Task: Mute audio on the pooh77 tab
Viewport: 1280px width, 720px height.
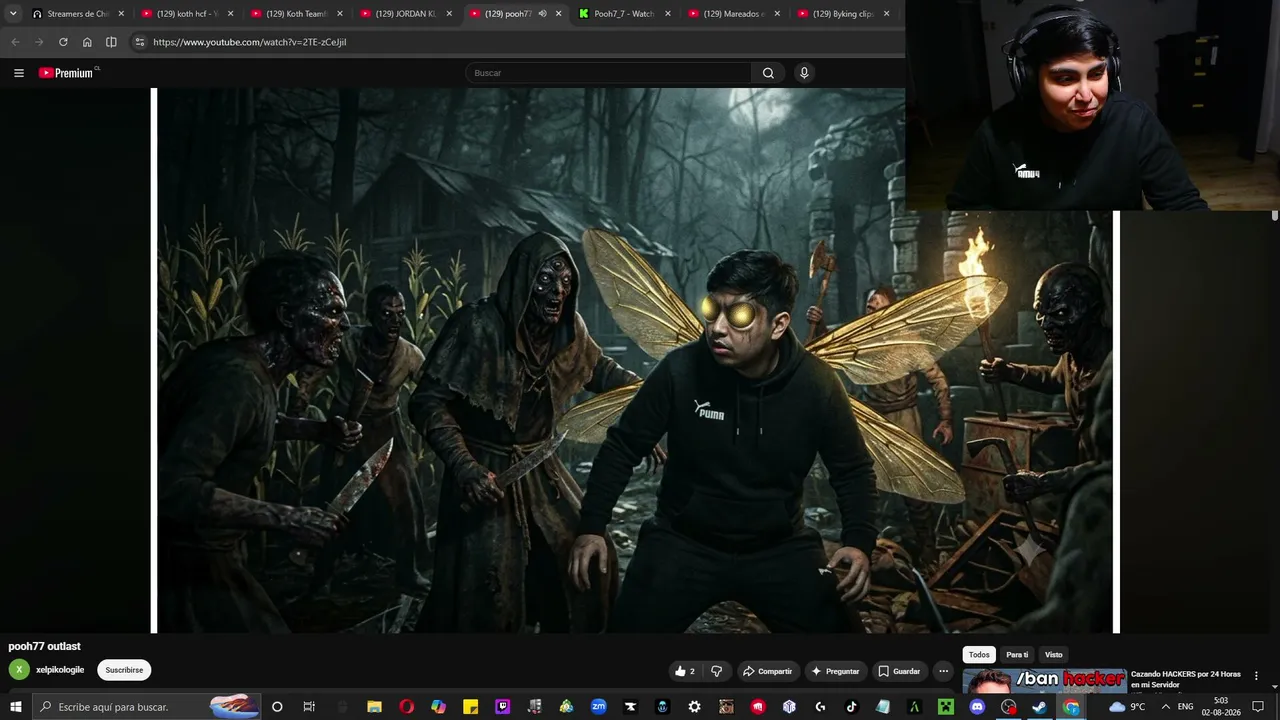Action: point(542,14)
